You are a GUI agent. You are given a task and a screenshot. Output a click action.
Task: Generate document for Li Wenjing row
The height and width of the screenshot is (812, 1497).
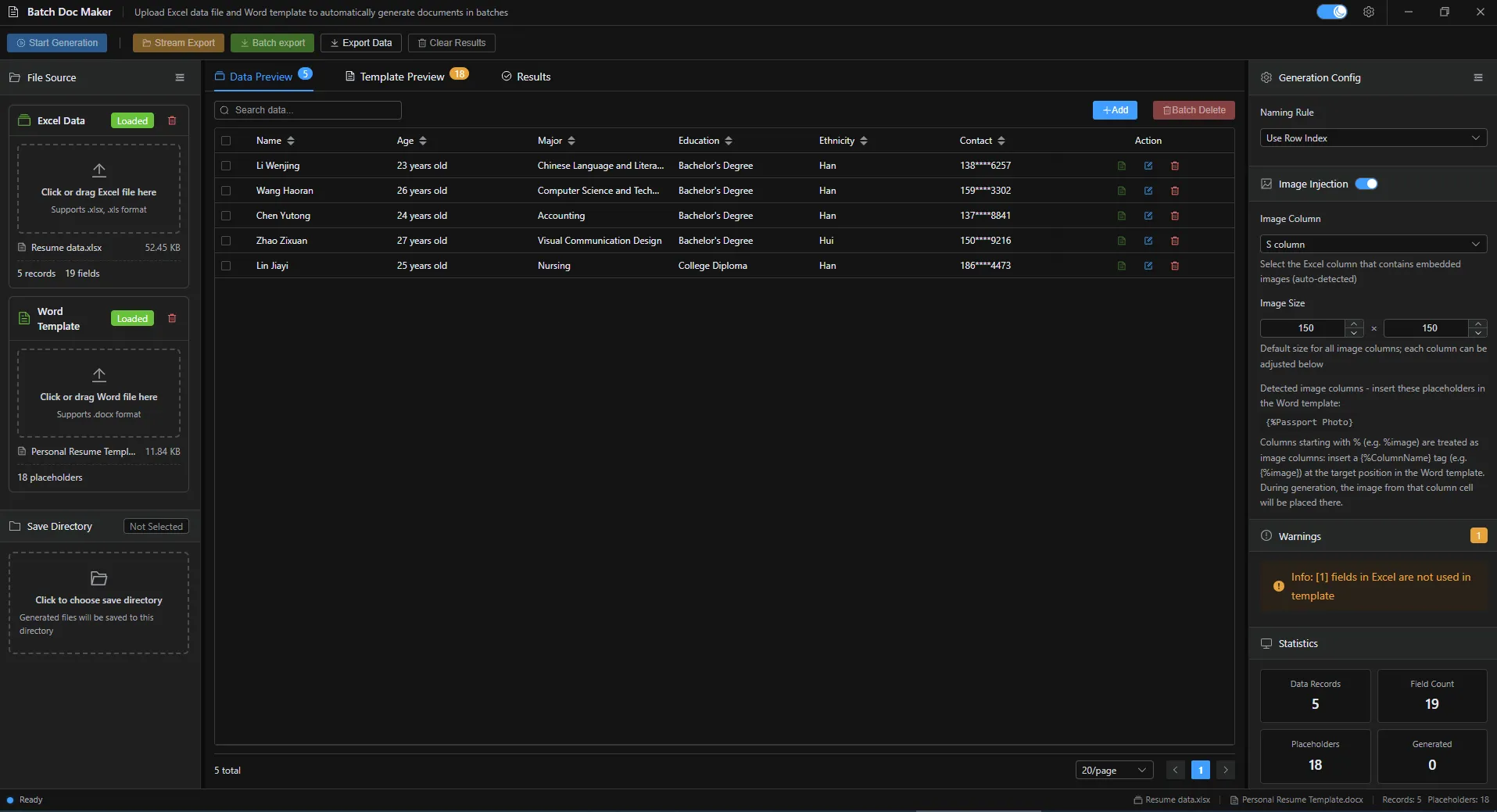tap(1122, 166)
